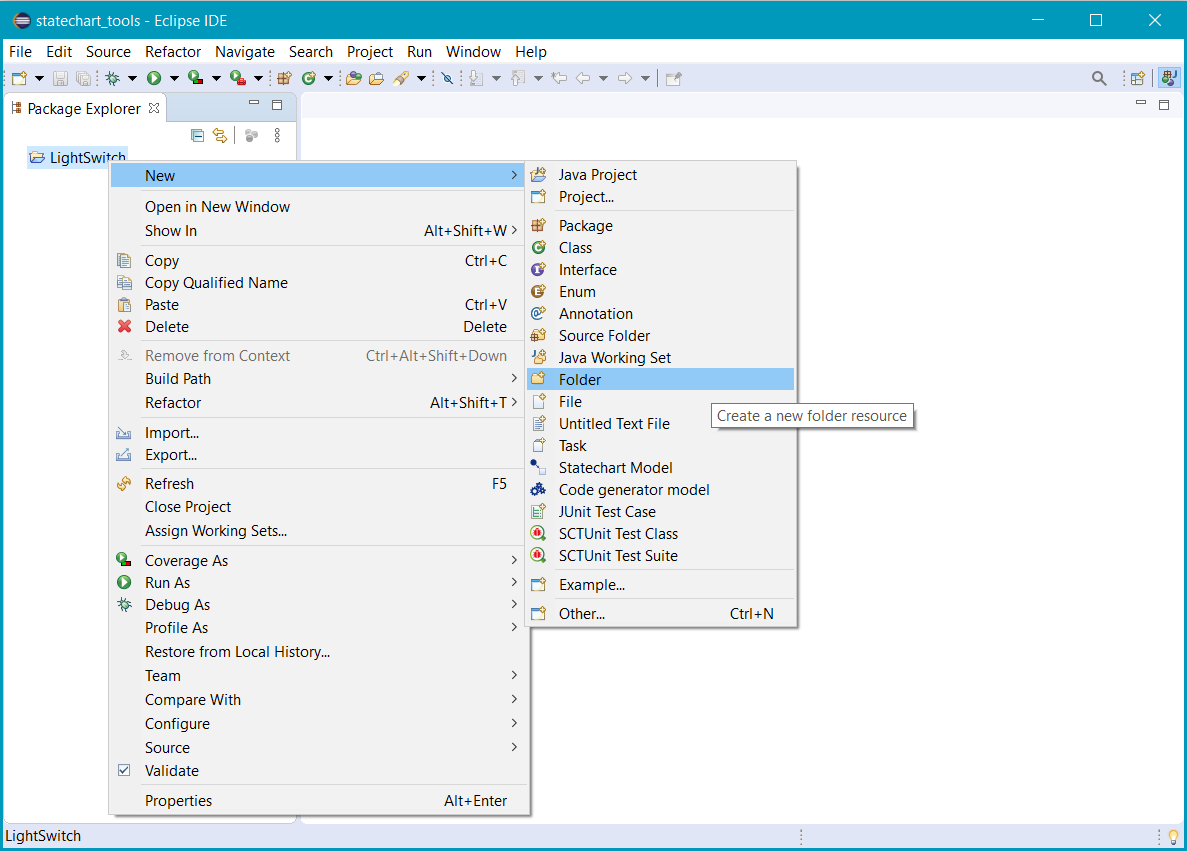
Task: Click the New Java Class toolbar icon
Action: point(309,78)
